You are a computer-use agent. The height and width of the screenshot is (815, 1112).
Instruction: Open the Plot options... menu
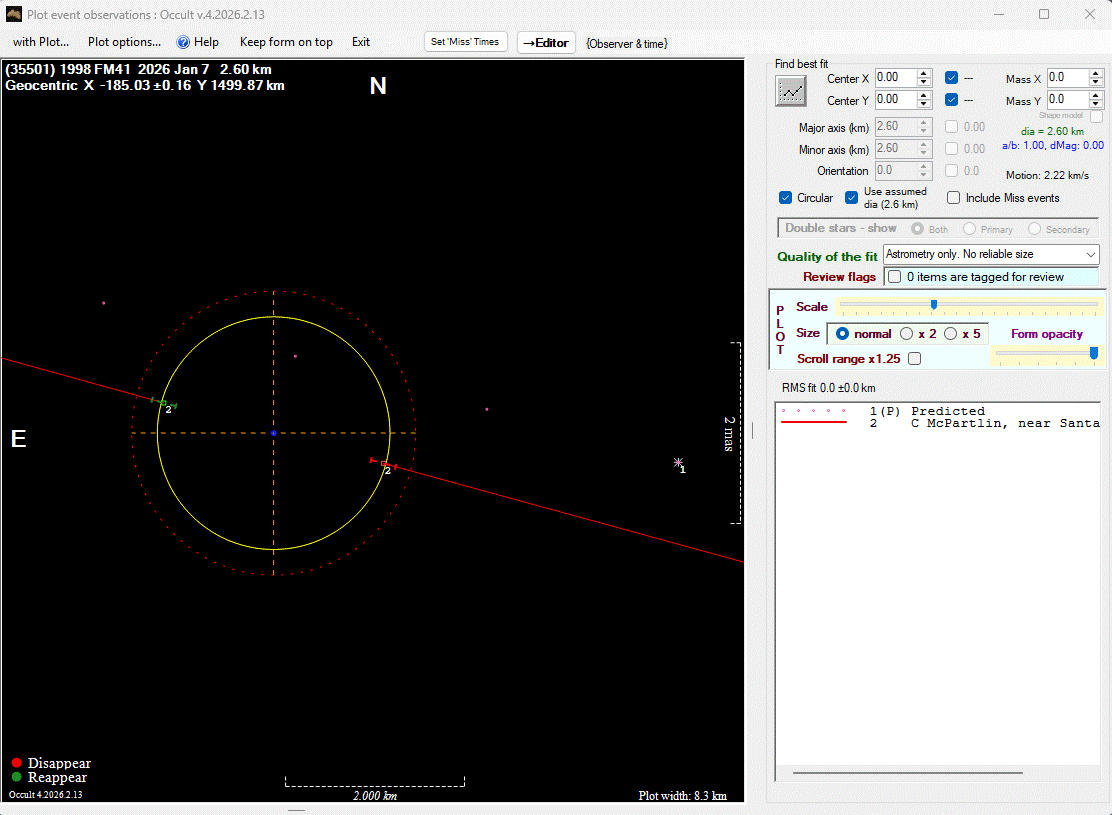click(x=124, y=42)
